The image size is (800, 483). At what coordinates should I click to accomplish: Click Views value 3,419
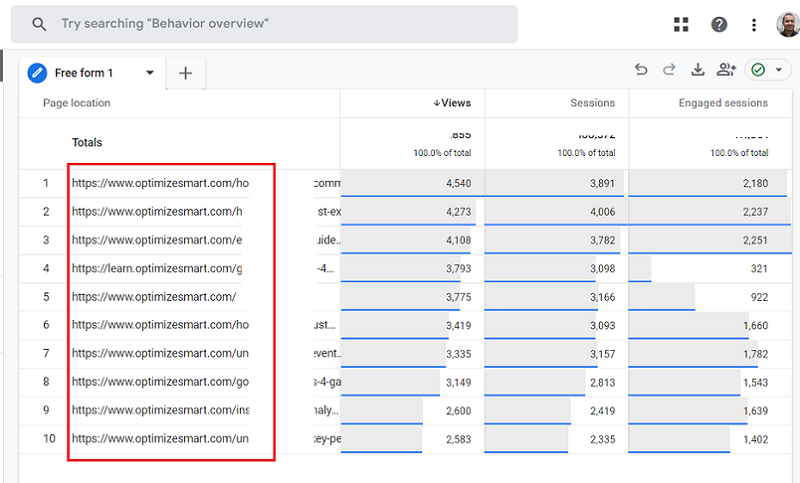[459, 325]
